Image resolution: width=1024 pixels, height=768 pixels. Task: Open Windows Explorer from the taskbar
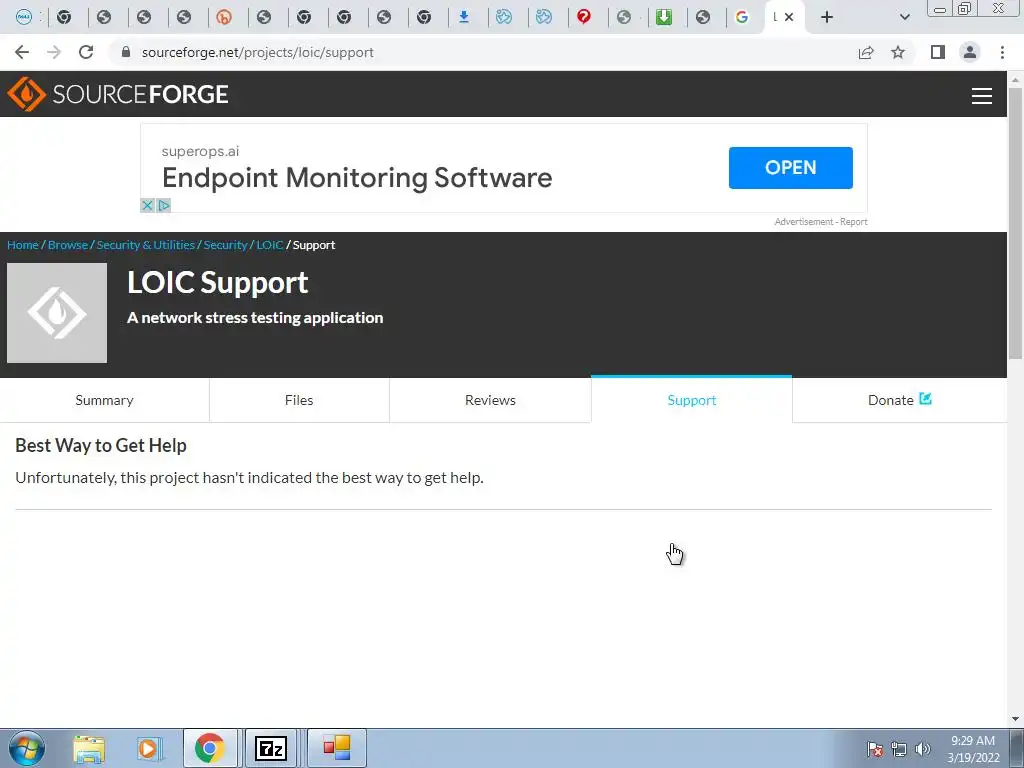[x=89, y=748]
